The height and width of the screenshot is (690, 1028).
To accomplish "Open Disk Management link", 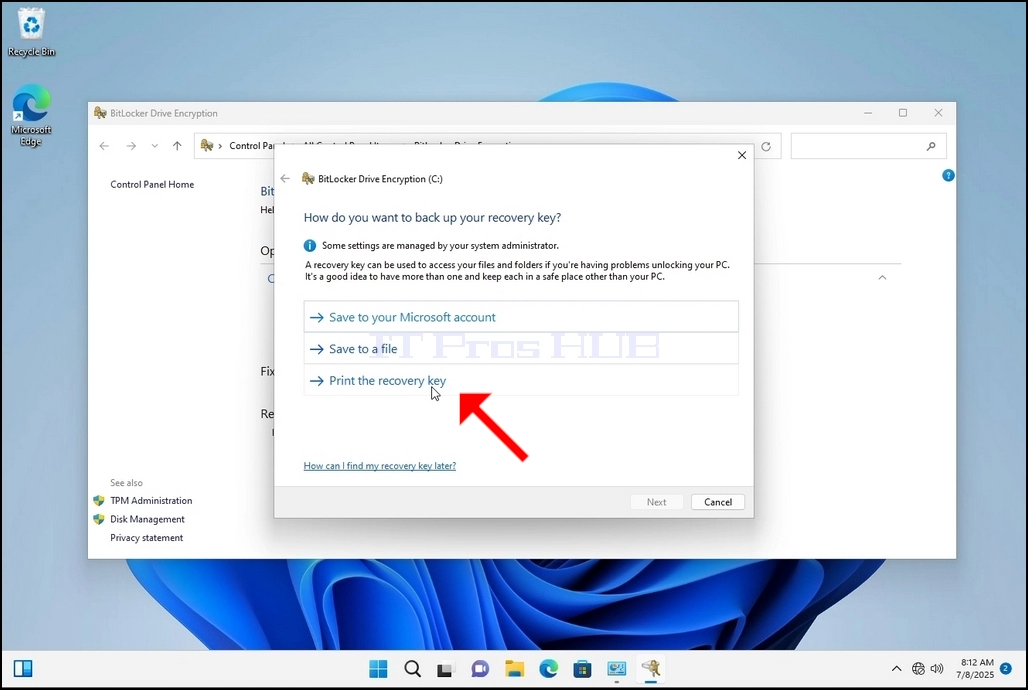I will [x=147, y=519].
